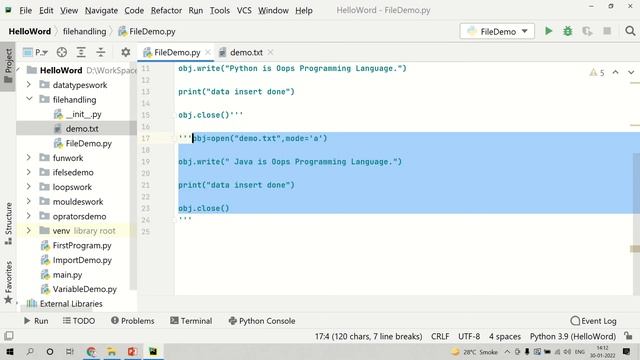
Task: Open the Problems tool window
Action: coord(133,321)
